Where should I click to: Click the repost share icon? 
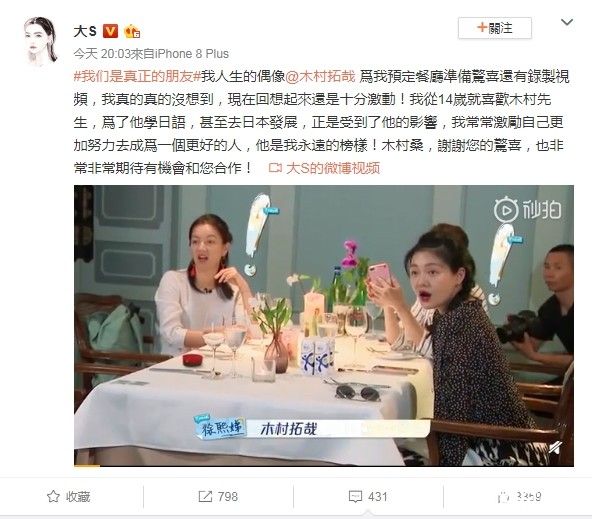(205, 496)
